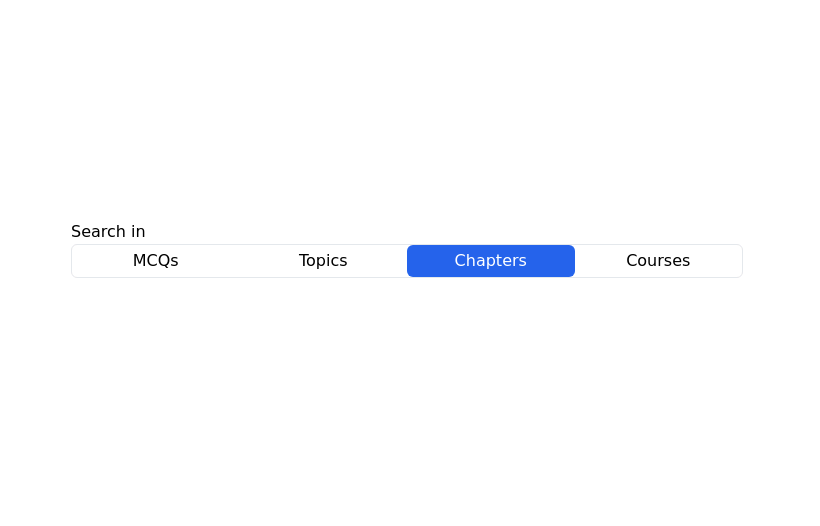The width and height of the screenshot is (820, 526).
Task: Click the "Search in" label
Action: pyautogui.click(x=108, y=232)
